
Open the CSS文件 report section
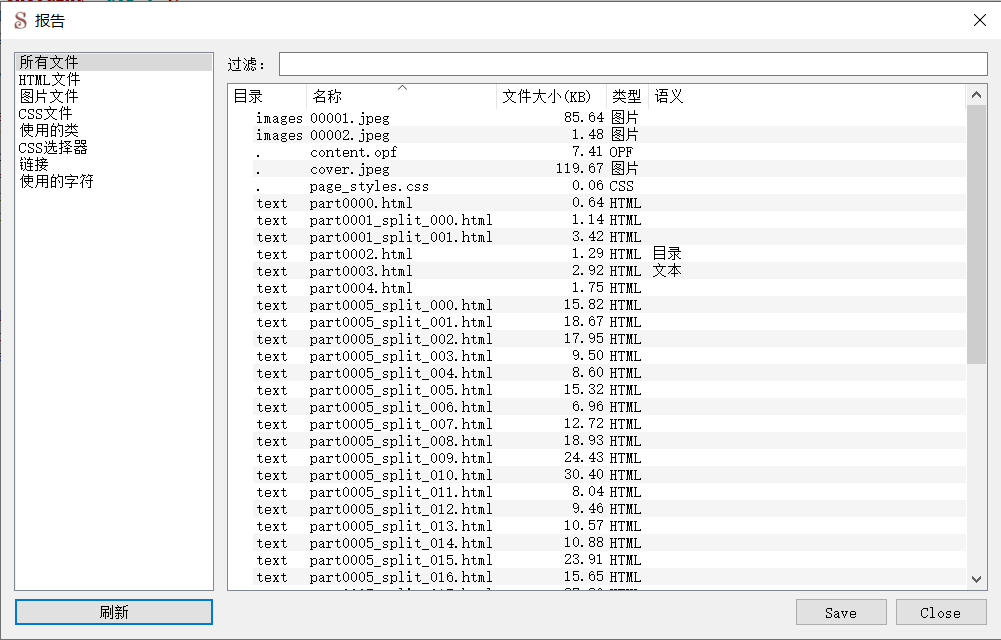tap(45, 114)
